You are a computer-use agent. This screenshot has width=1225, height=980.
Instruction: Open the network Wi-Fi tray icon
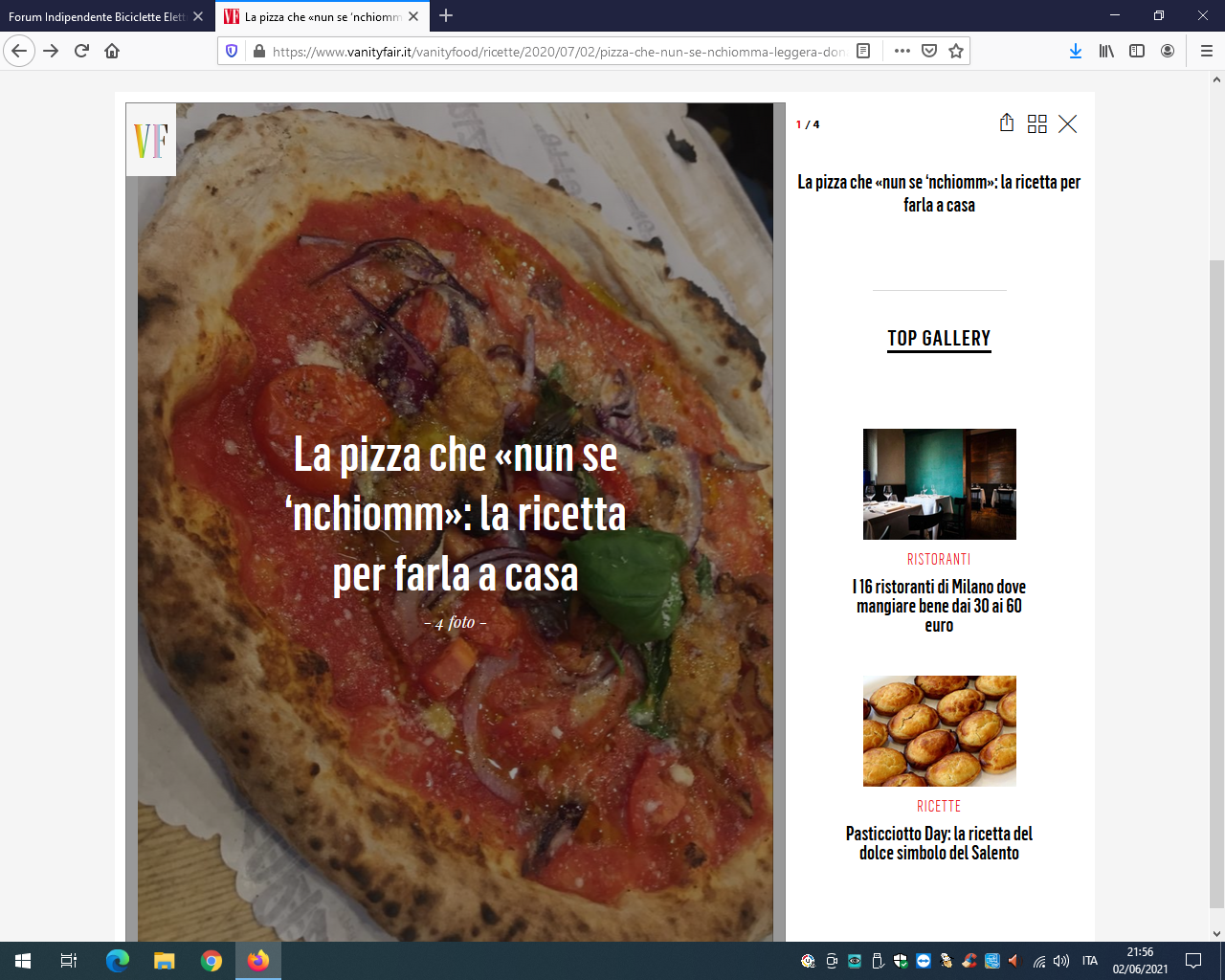tap(1040, 961)
